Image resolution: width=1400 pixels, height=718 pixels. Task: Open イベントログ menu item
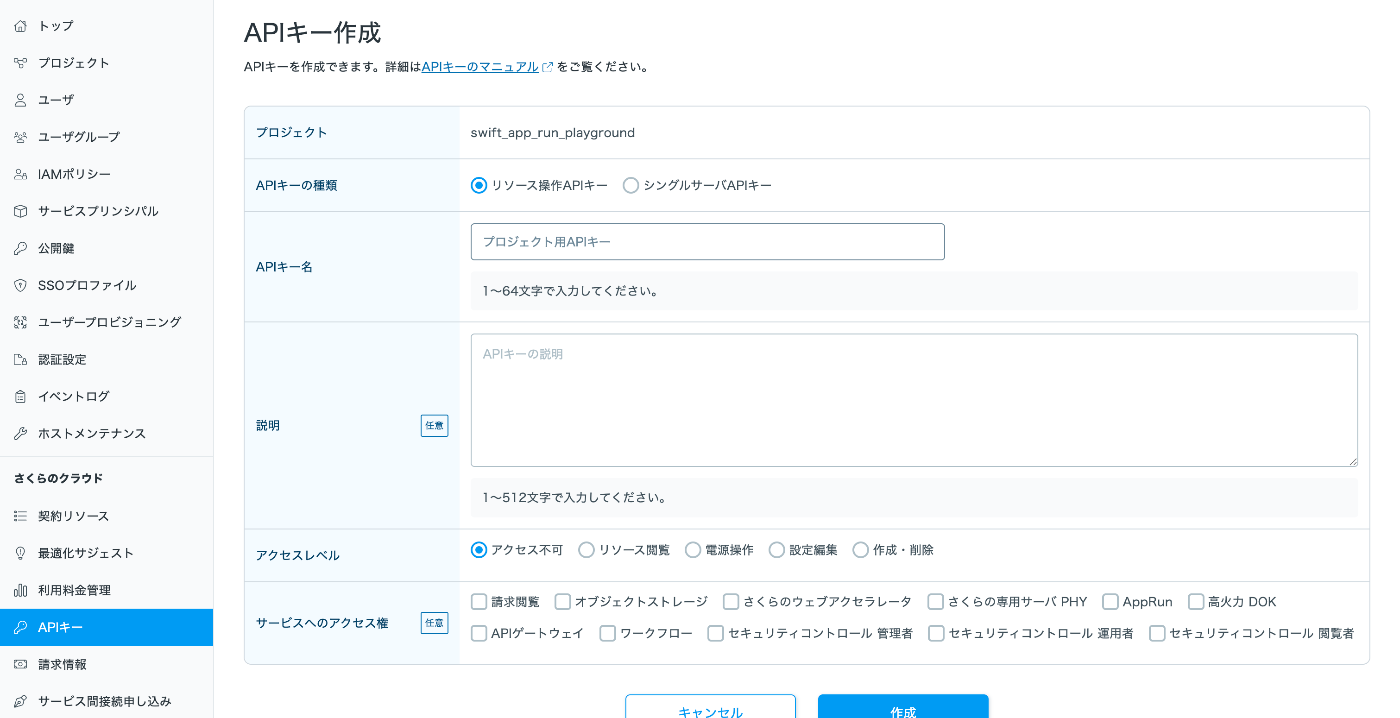[106, 396]
